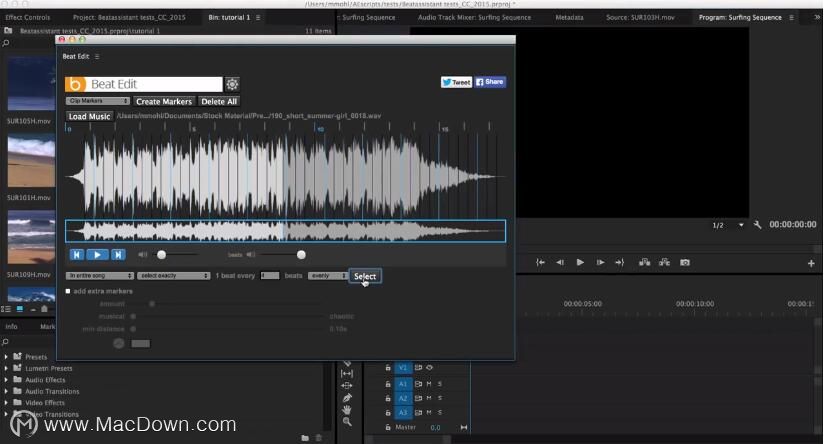
Task: Open the 'select exactly' dropdown
Action: pyautogui.click(x=174, y=276)
